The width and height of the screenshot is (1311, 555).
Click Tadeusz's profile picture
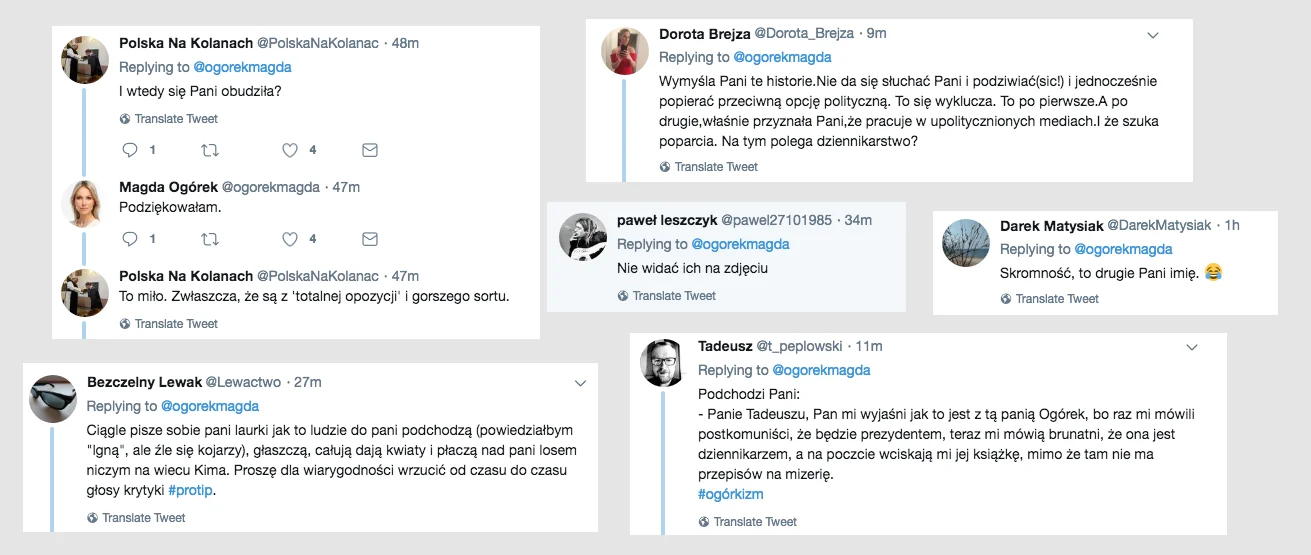click(x=663, y=363)
